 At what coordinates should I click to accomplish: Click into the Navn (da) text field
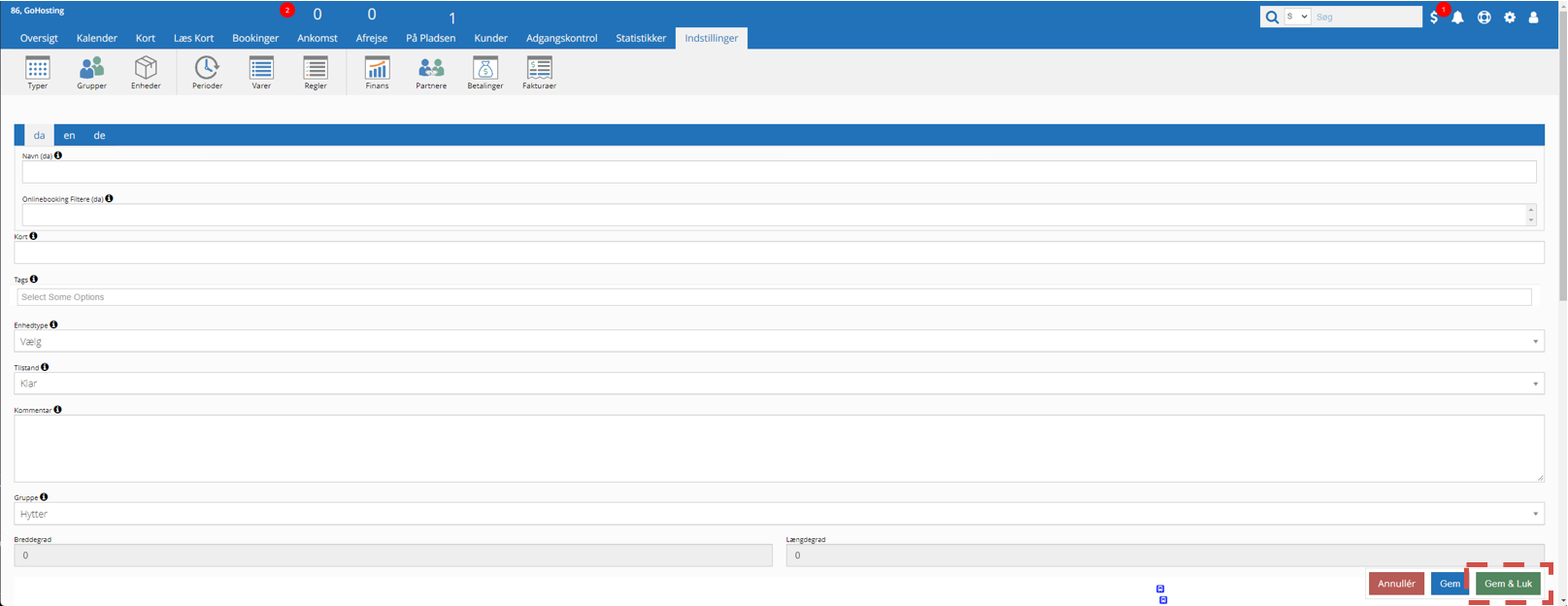[x=778, y=173]
